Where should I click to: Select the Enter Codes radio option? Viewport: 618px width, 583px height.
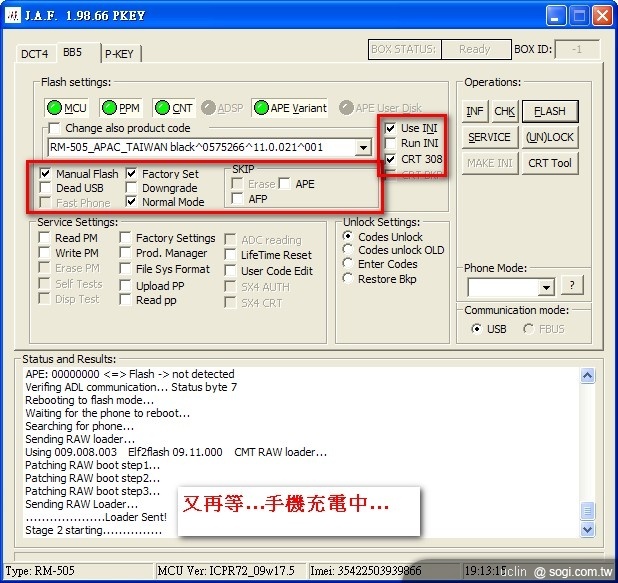click(348, 264)
